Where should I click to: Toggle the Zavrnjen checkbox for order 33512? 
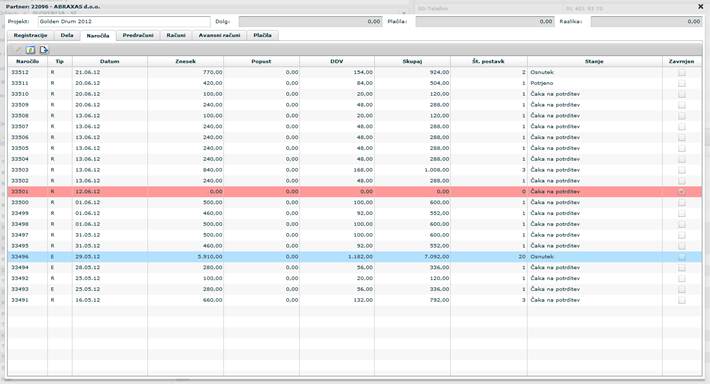(681, 72)
